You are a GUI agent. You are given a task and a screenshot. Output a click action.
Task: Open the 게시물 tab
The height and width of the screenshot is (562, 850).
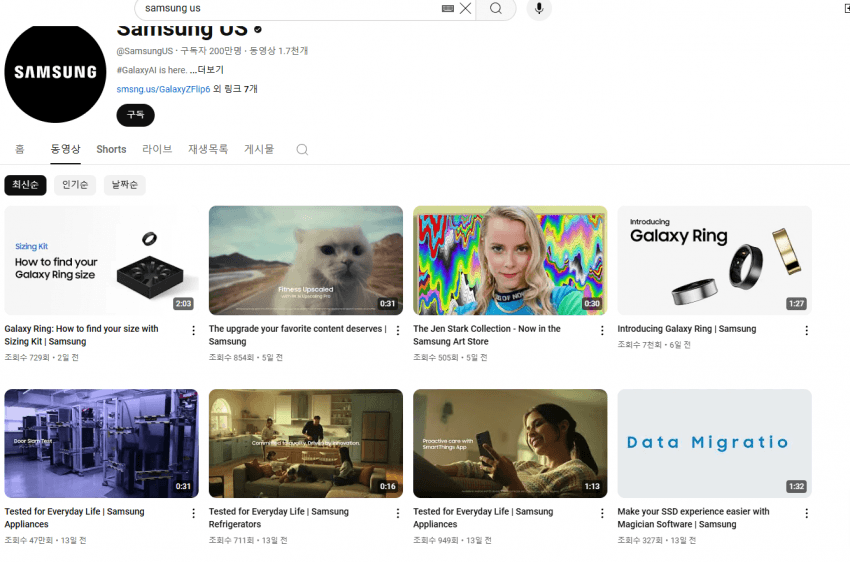259,149
